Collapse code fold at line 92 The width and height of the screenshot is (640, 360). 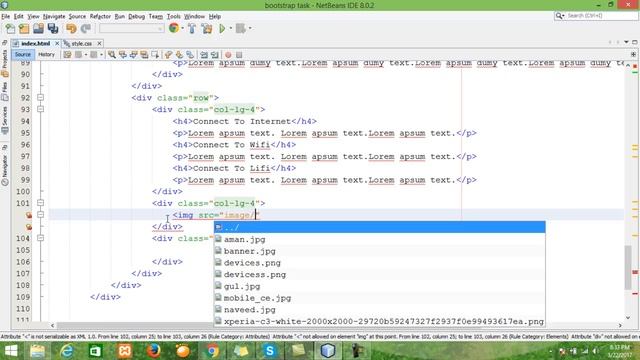click(x=40, y=98)
